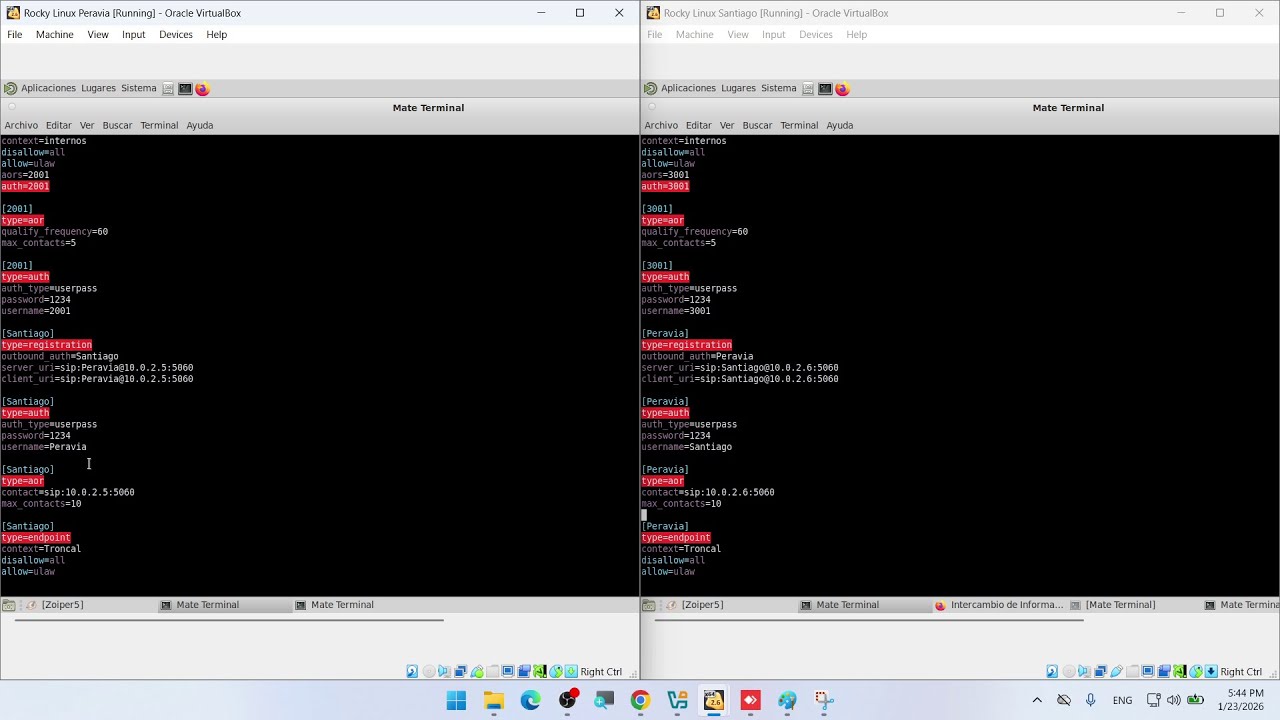The height and width of the screenshot is (720, 1280).
Task: Open File menu in Peravia VirtualBox window
Action: click(14, 34)
